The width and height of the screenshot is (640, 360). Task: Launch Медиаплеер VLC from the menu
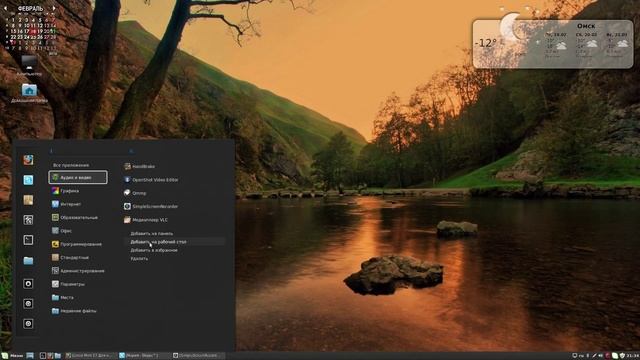(x=146, y=220)
